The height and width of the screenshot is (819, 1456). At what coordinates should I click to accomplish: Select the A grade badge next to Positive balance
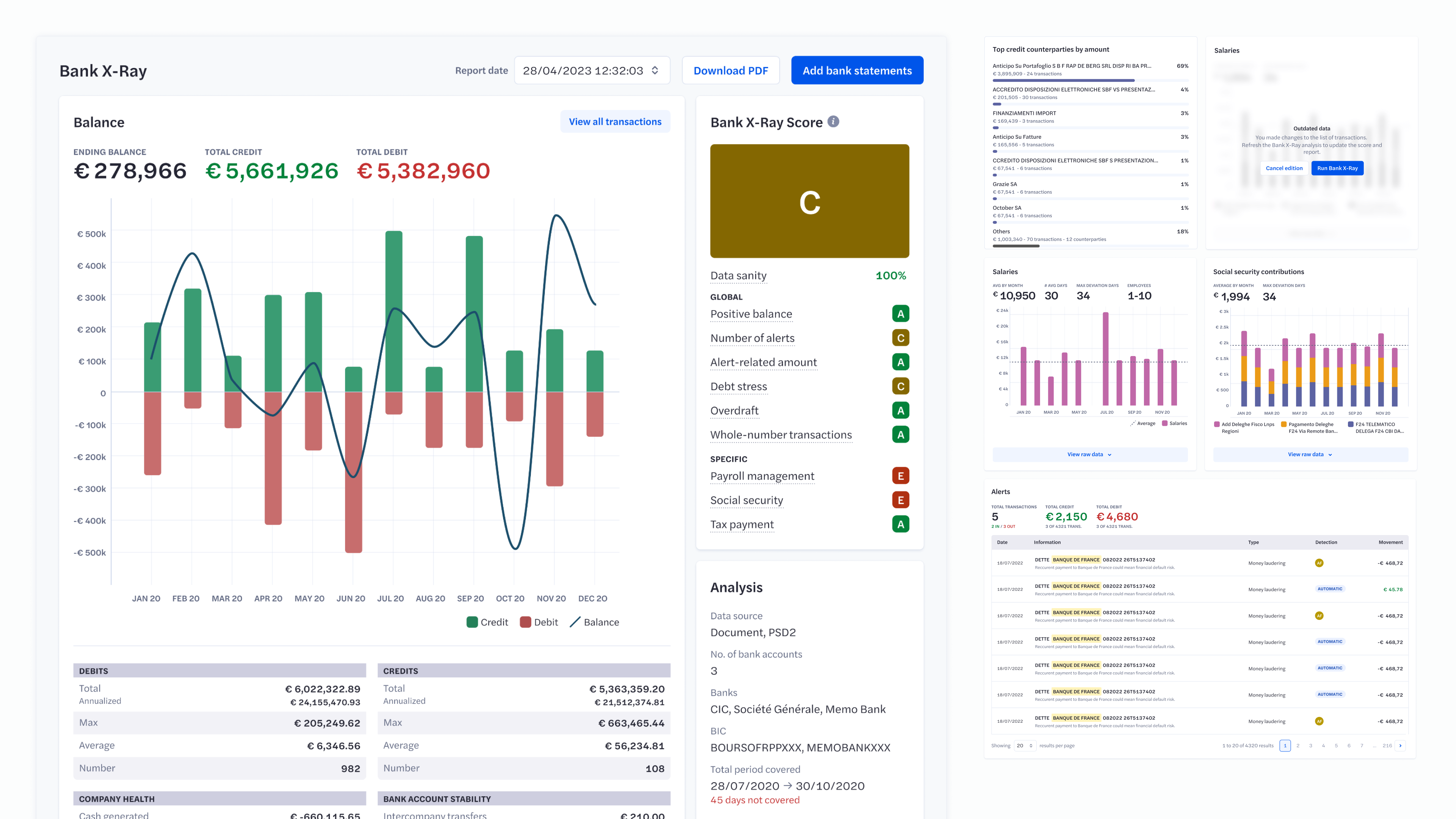[x=901, y=313]
